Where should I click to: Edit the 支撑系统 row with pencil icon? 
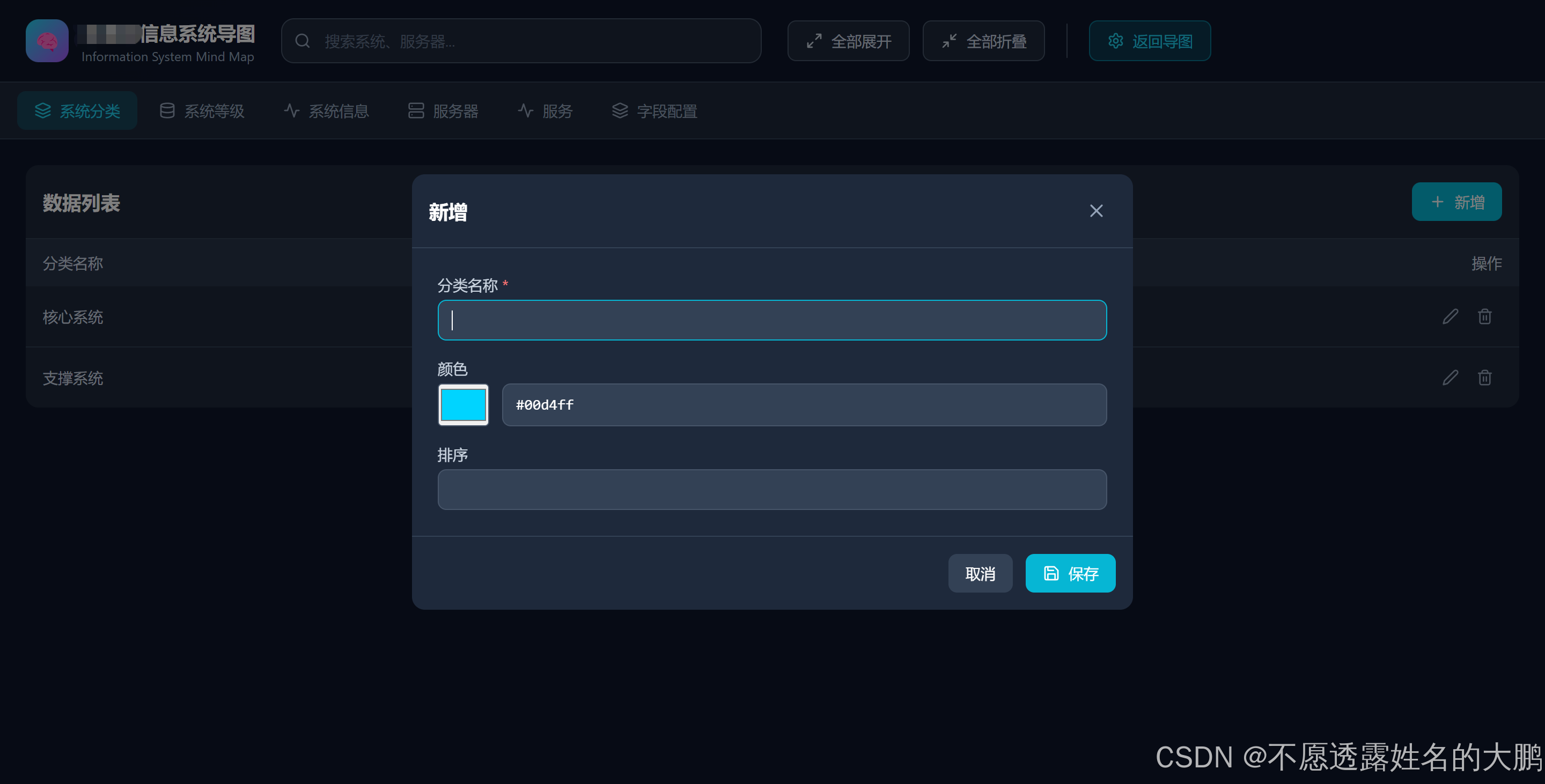(x=1450, y=378)
